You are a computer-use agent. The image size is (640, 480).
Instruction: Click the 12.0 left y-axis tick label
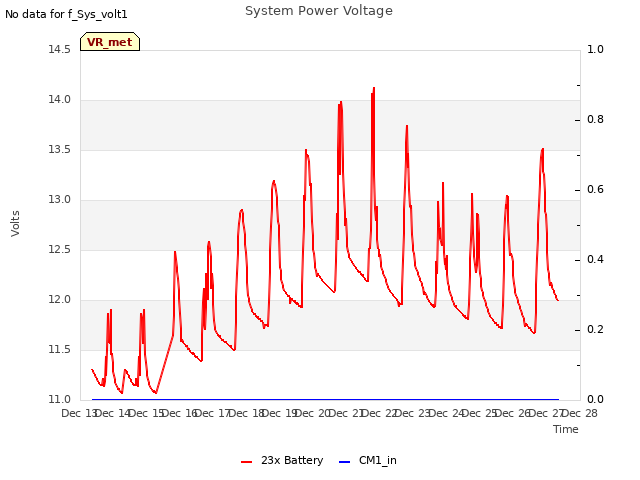coord(60,300)
